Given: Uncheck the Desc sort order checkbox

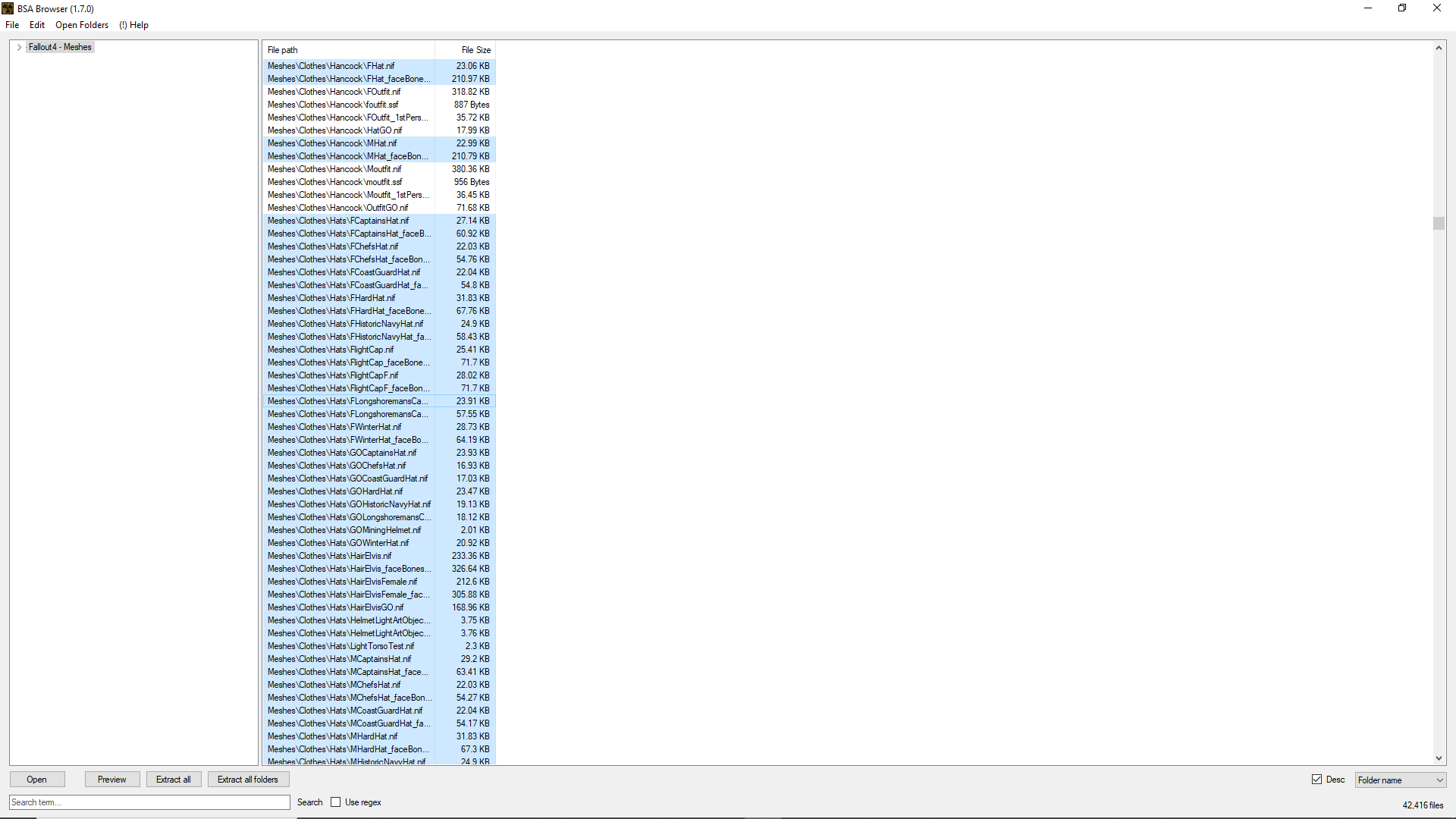Looking at the screenshot, I should [1317, 780].
